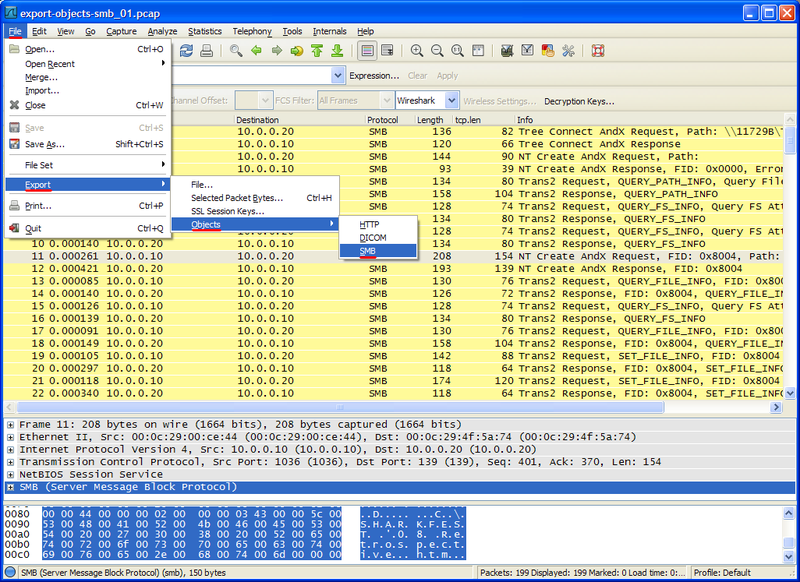Click the status bar expert info circle icon
Viewport: 800px width, 582px height.
pyautogui.click(x=10, y=572)
